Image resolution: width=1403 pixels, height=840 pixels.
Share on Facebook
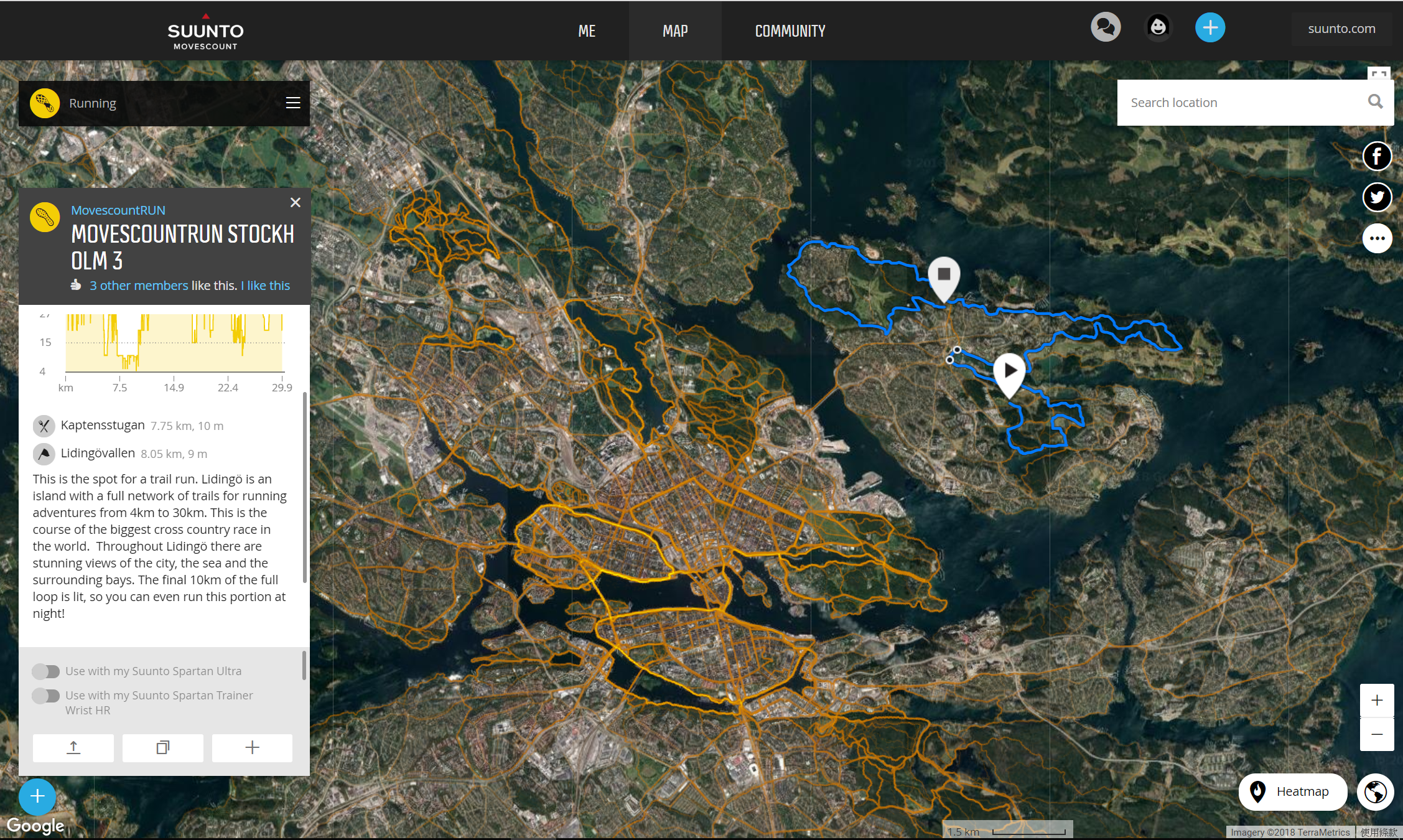pos(1377,156)
